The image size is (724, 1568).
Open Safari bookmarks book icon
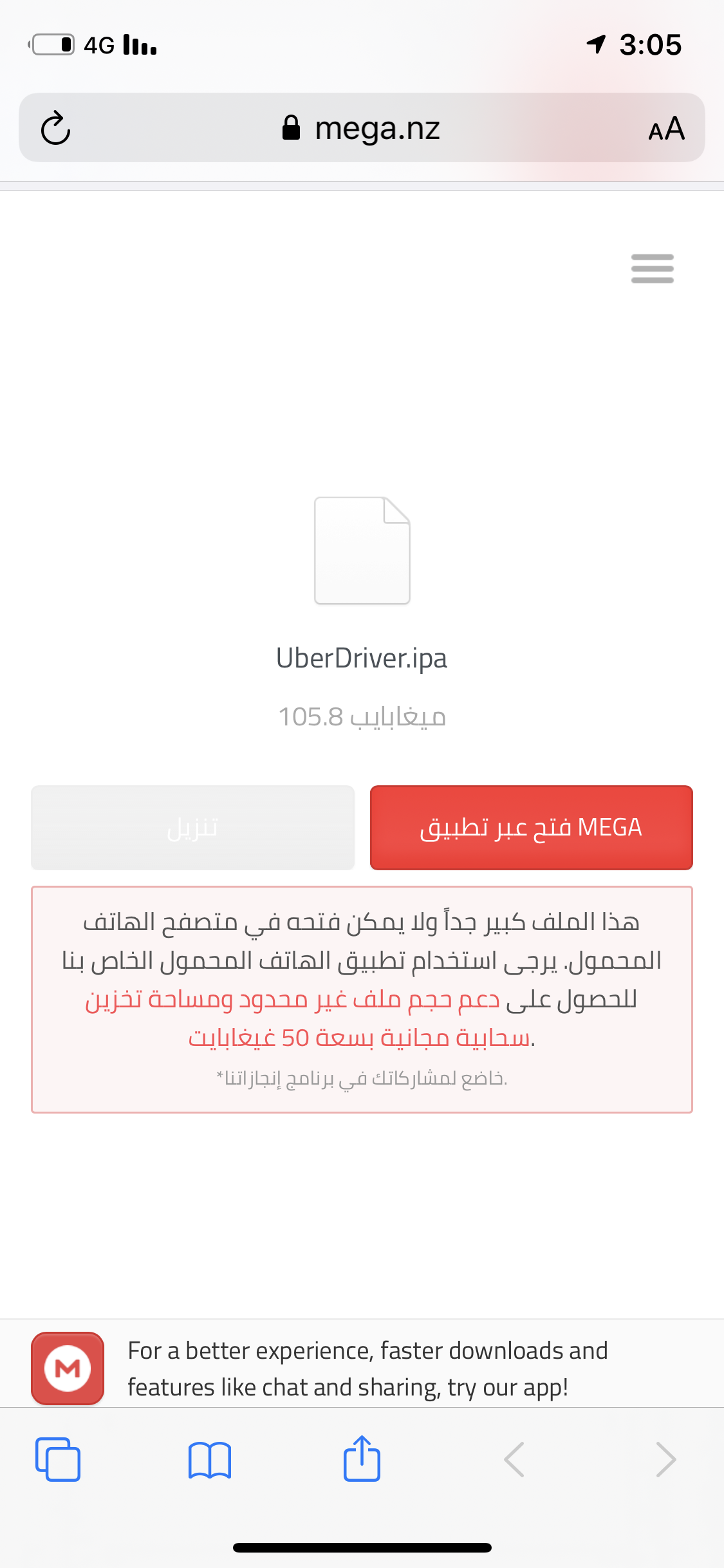pos(210,1459)
